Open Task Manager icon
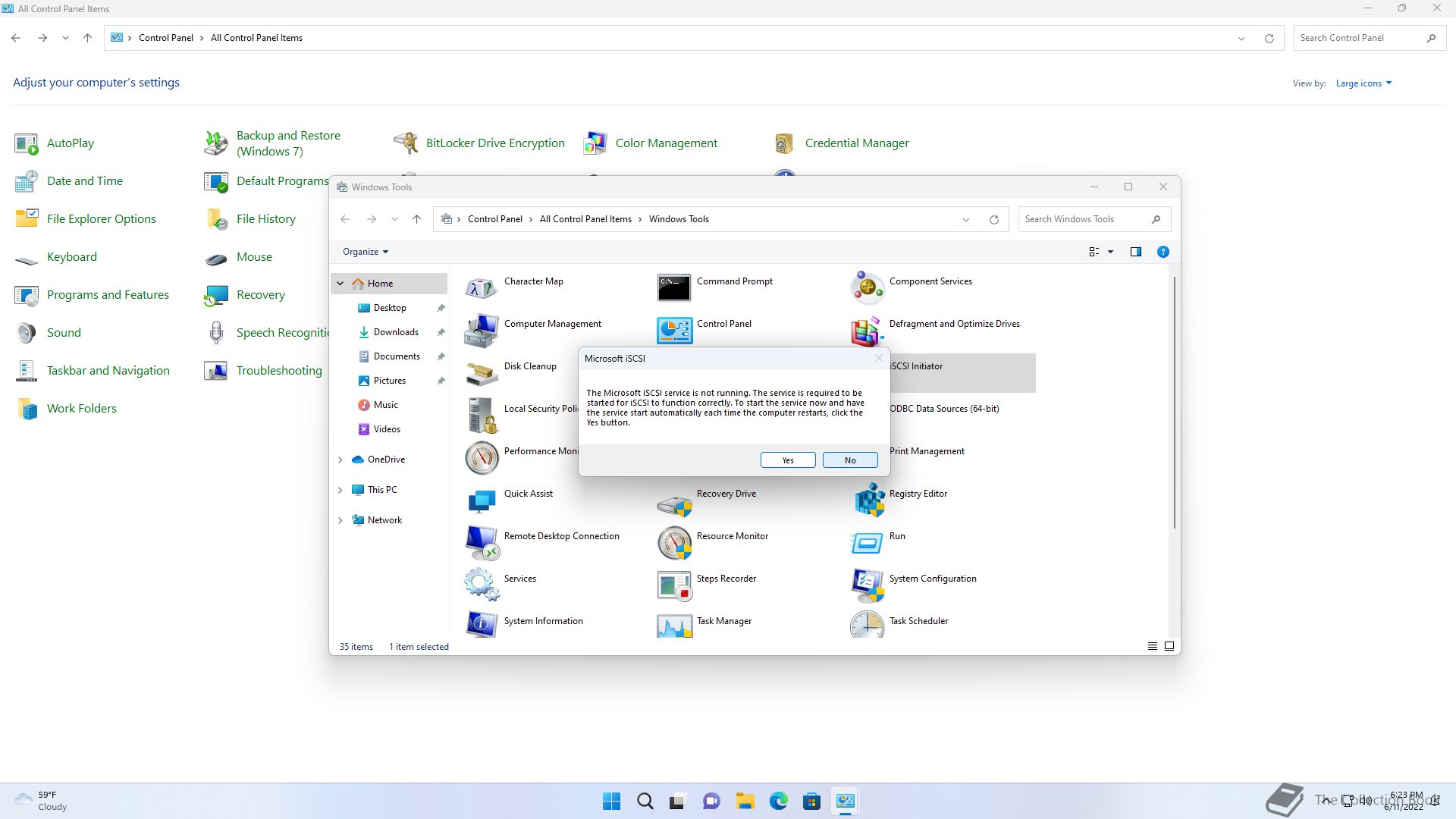The image size is (1456, 819). point(674,626)
